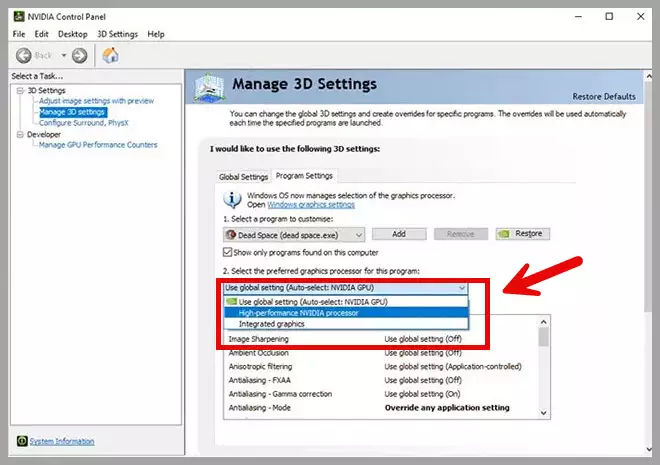Open the Back history dropdown arrow
Image resolution: width=660 pixels, height=465 pixels.
[x=64, y=55]
